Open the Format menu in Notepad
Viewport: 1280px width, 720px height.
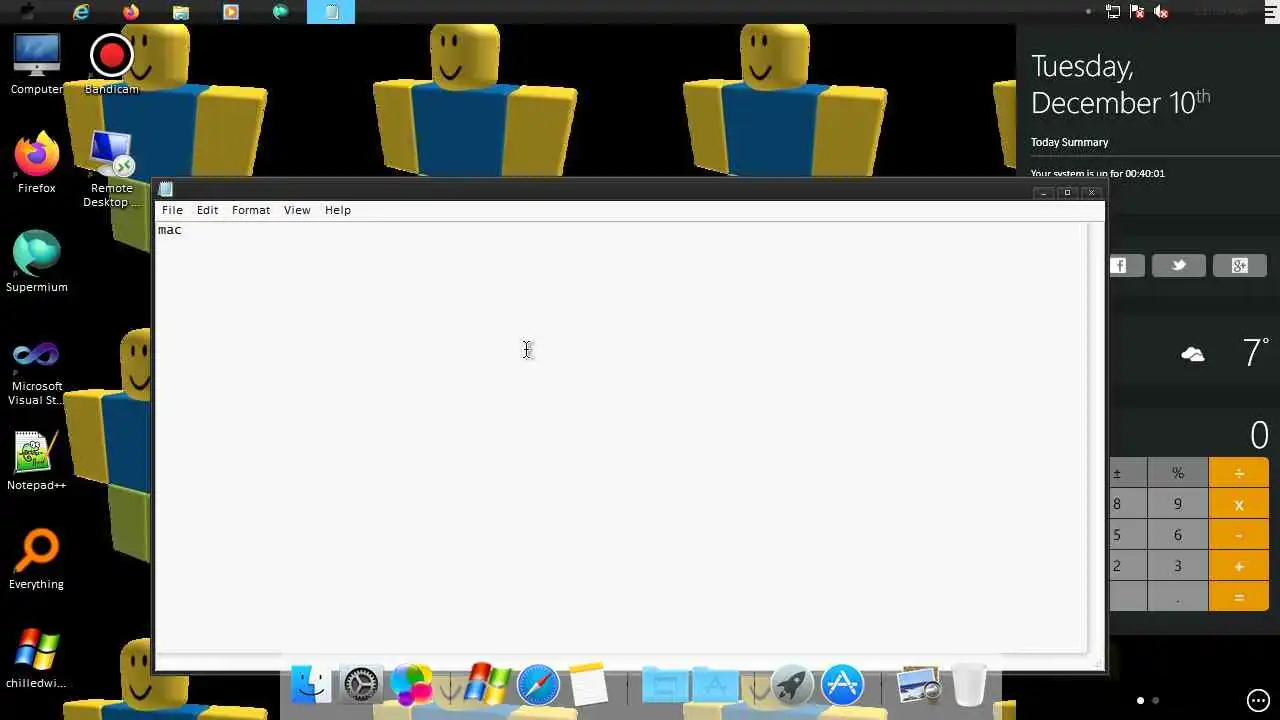(251, 210)
